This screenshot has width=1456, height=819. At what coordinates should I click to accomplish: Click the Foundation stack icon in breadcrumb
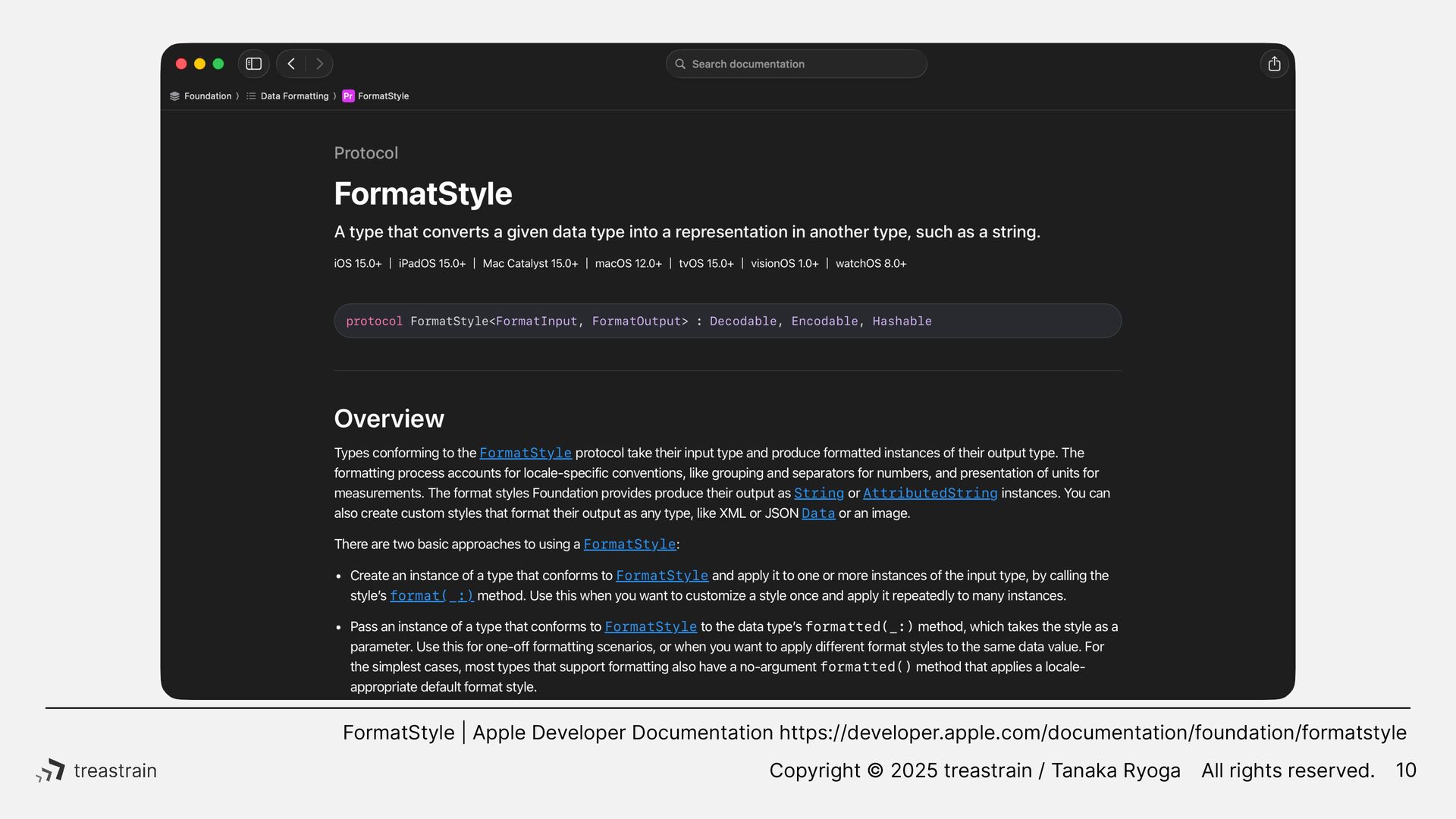coord(174,96)
